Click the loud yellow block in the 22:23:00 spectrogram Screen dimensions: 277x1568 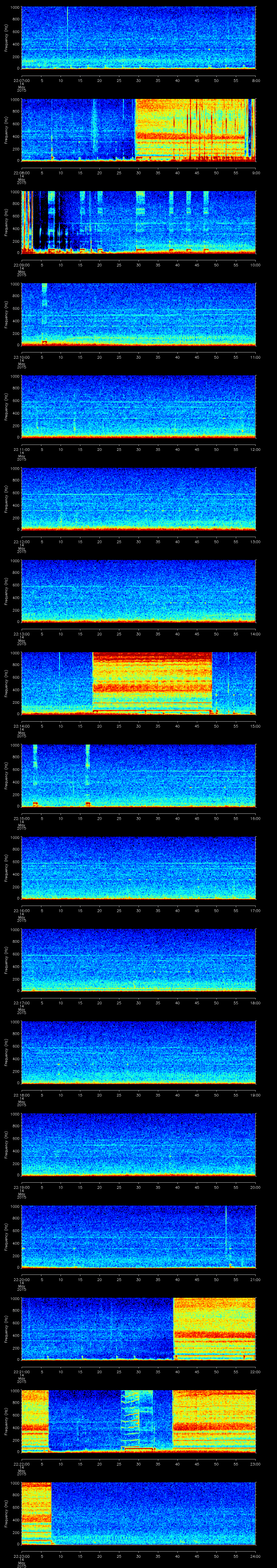pyautogui.click(x=37, y=1513)
